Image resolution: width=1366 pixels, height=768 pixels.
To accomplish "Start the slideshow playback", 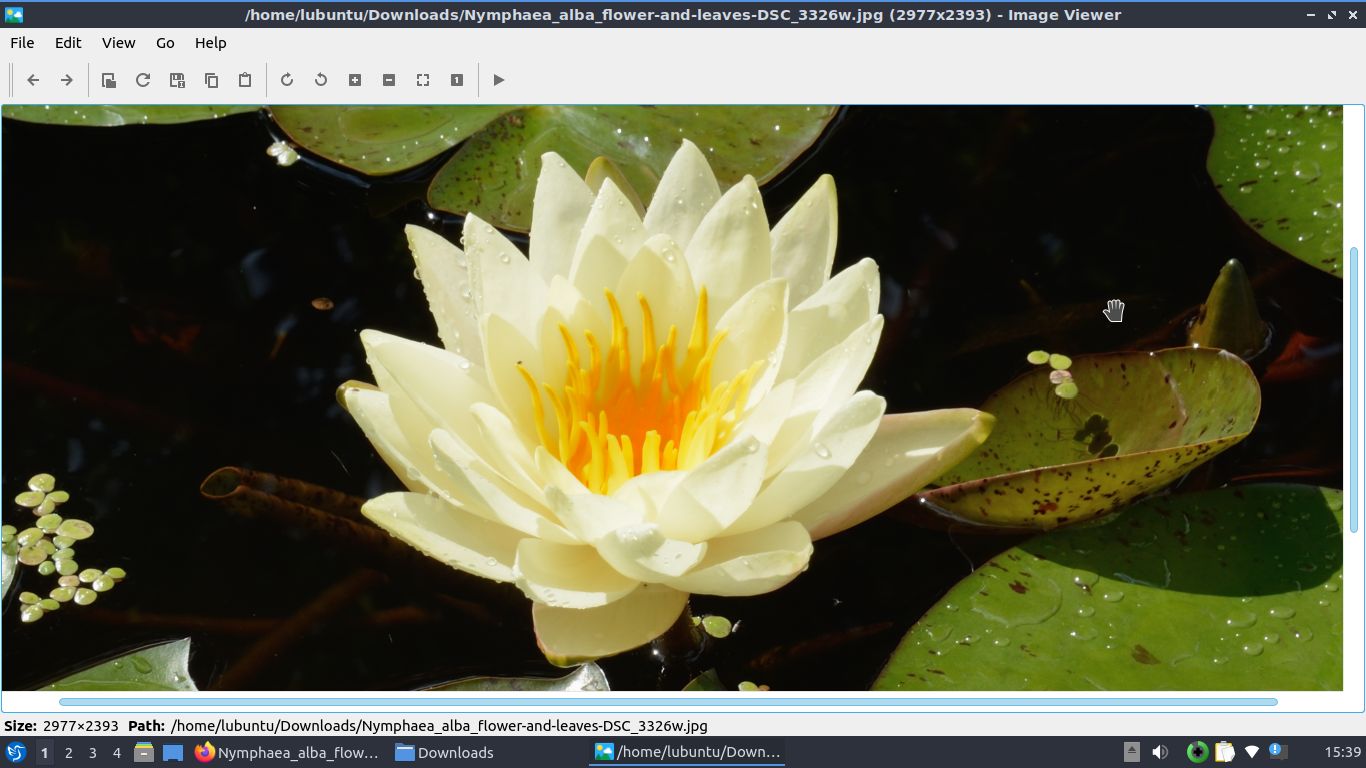I will point(499,80).
